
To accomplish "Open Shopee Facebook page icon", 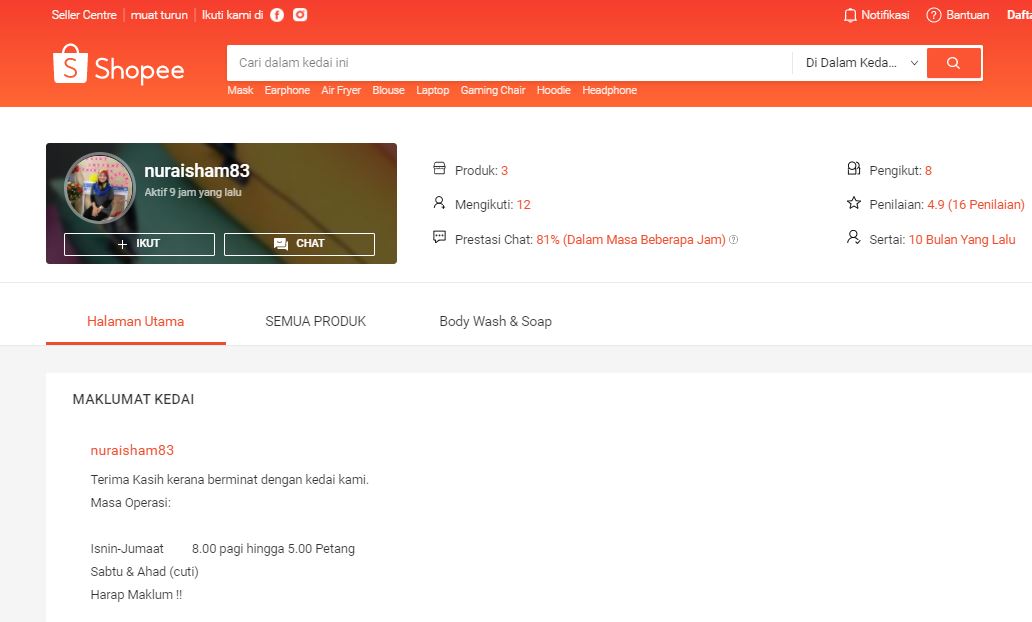I will (277, 14).
